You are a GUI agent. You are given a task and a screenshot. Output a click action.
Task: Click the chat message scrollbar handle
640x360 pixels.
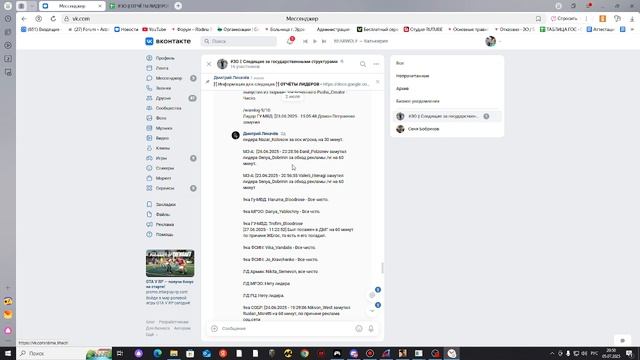click(382, 268)
